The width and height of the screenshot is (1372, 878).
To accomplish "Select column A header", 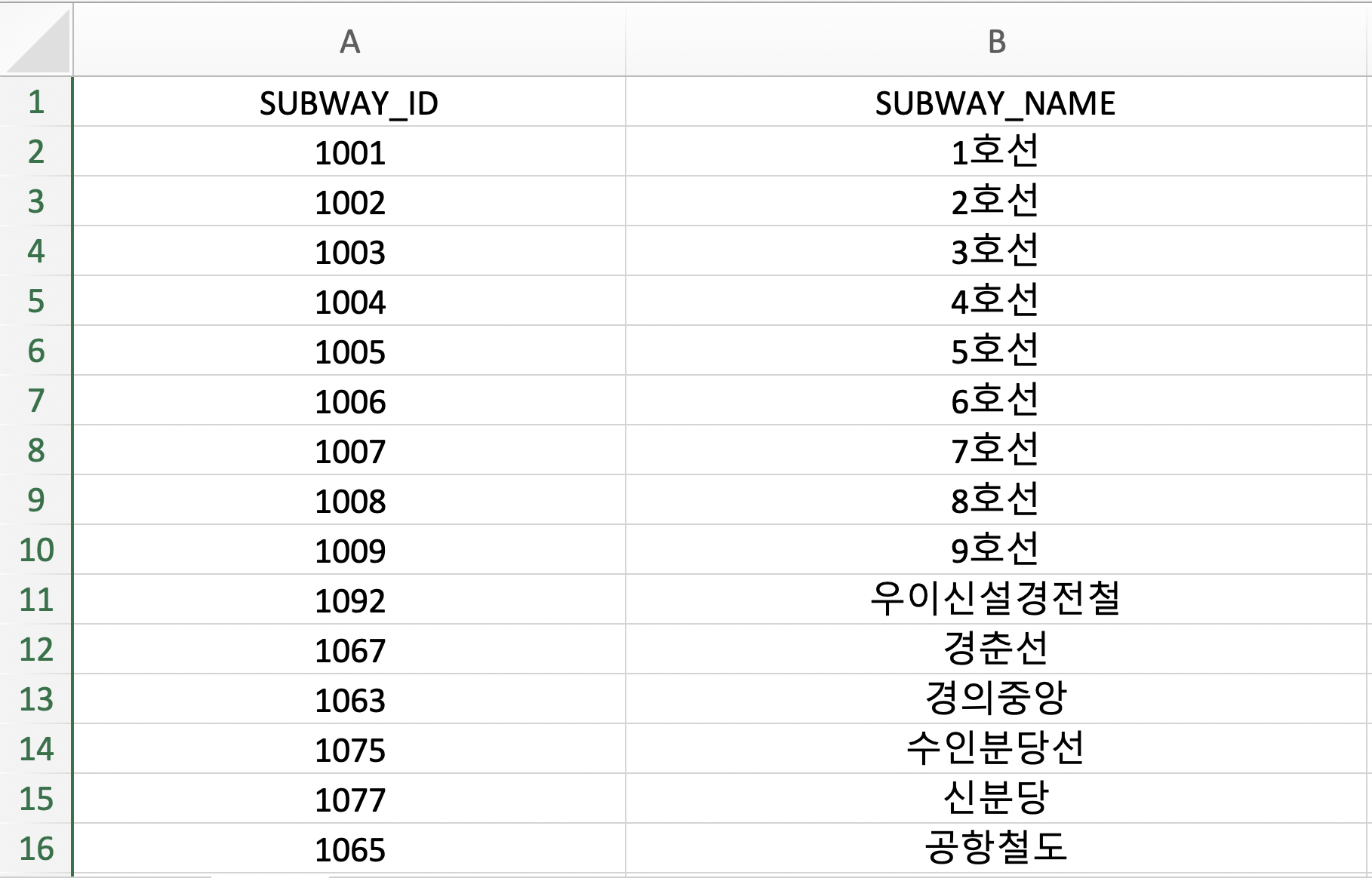I will coord(349,40).
